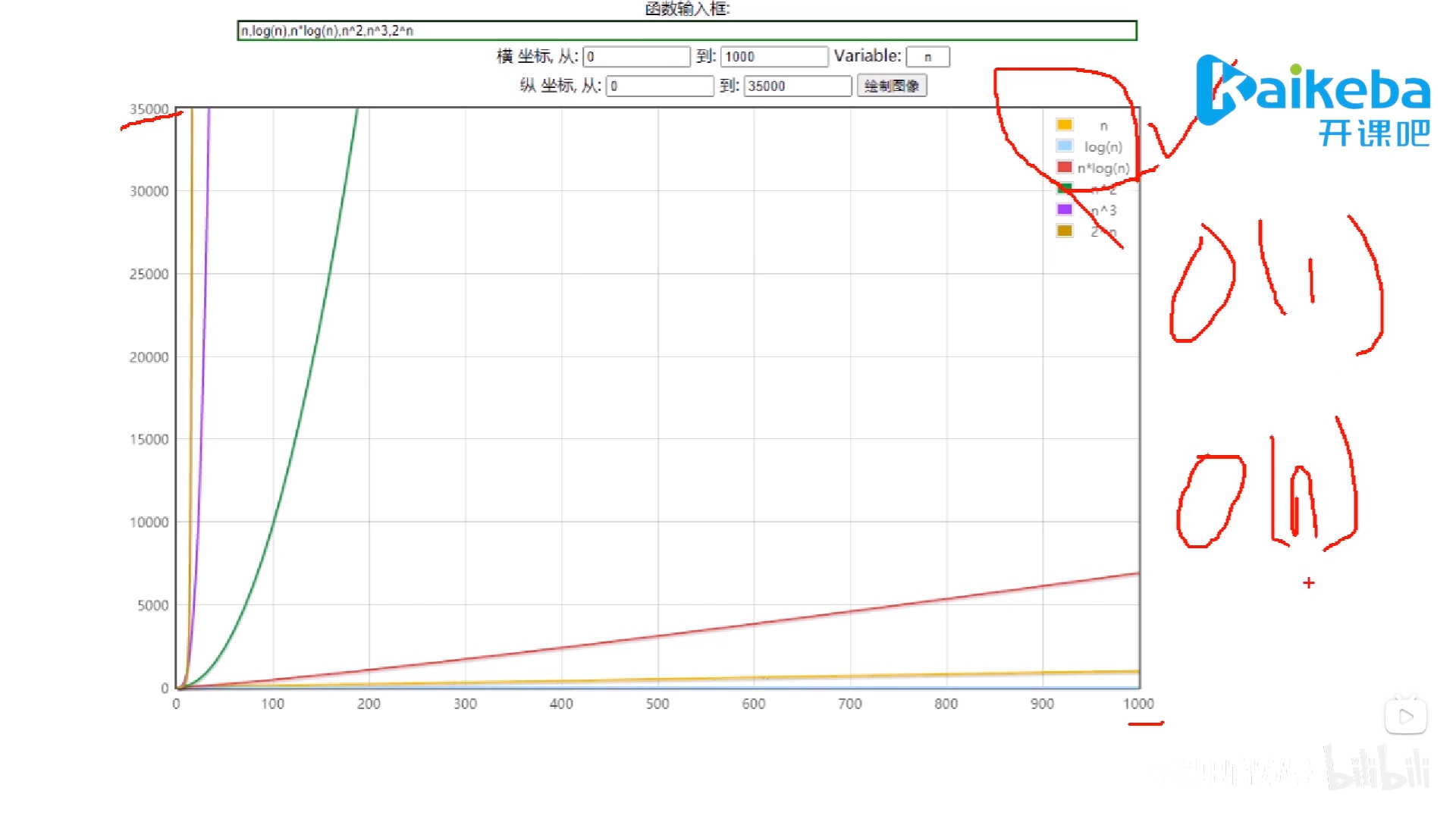Click the function expression input box
1456x819 pixels.
click(x=686, y=30)
